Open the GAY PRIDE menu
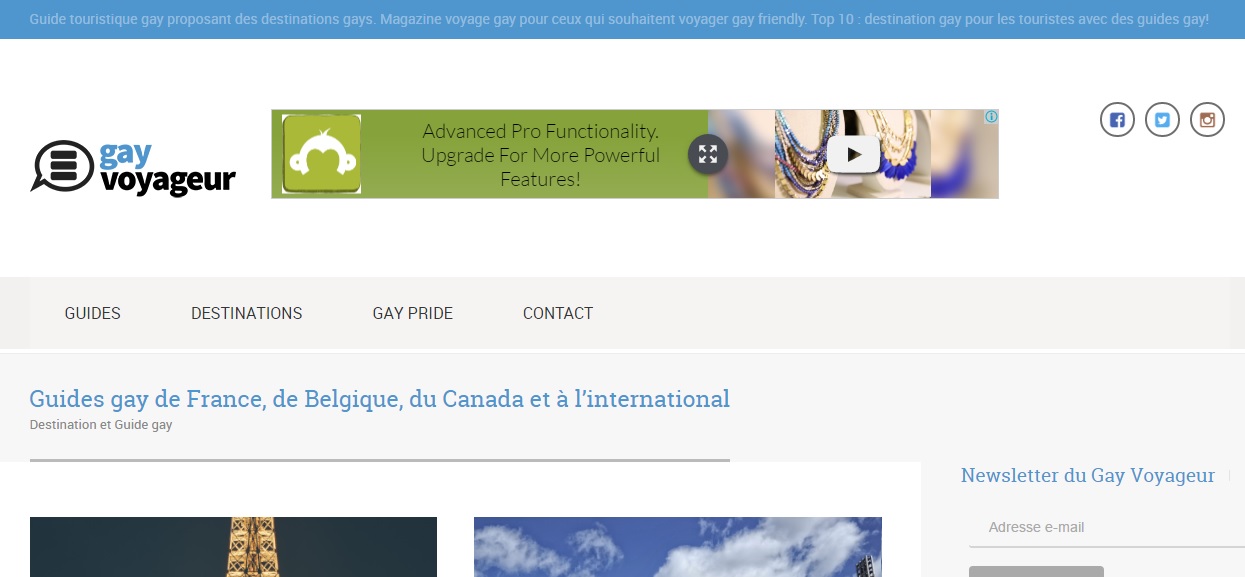Viewport: 1245px width, 577px height. point(413,313)
